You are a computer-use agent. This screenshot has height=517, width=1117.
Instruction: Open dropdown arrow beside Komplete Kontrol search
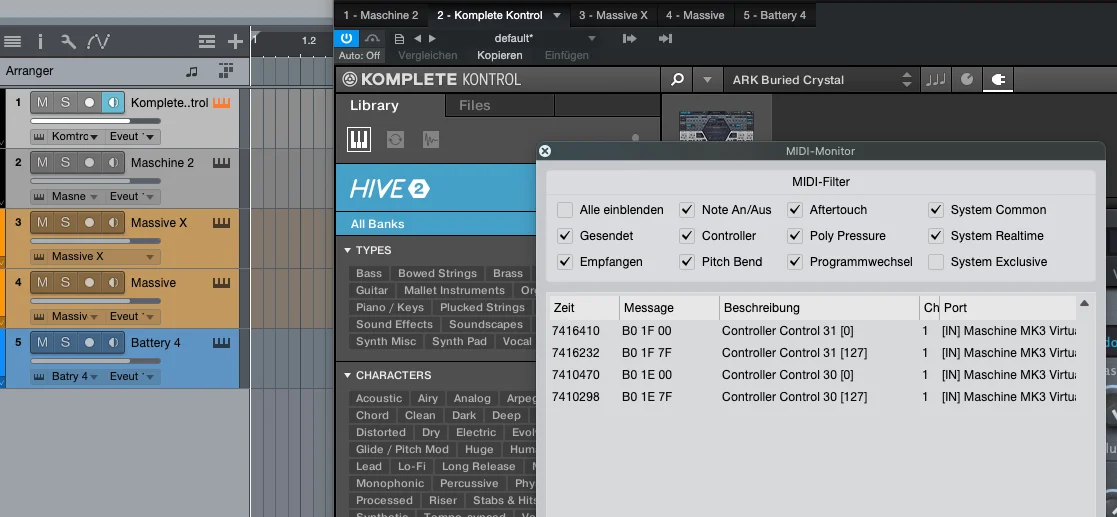tap(707, 80)
